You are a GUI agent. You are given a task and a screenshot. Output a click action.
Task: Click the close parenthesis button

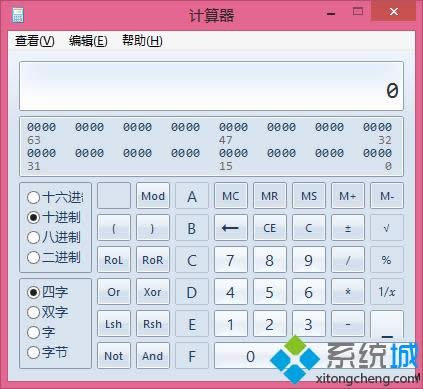(x=153, y=228)
